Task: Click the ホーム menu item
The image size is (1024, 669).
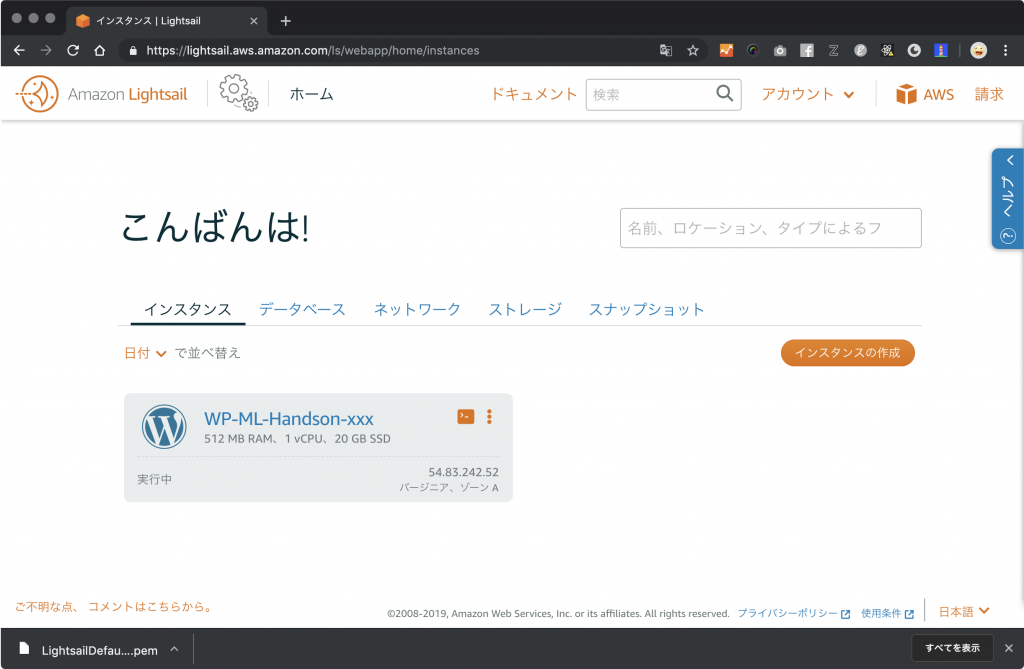Action: coord(312,94)
